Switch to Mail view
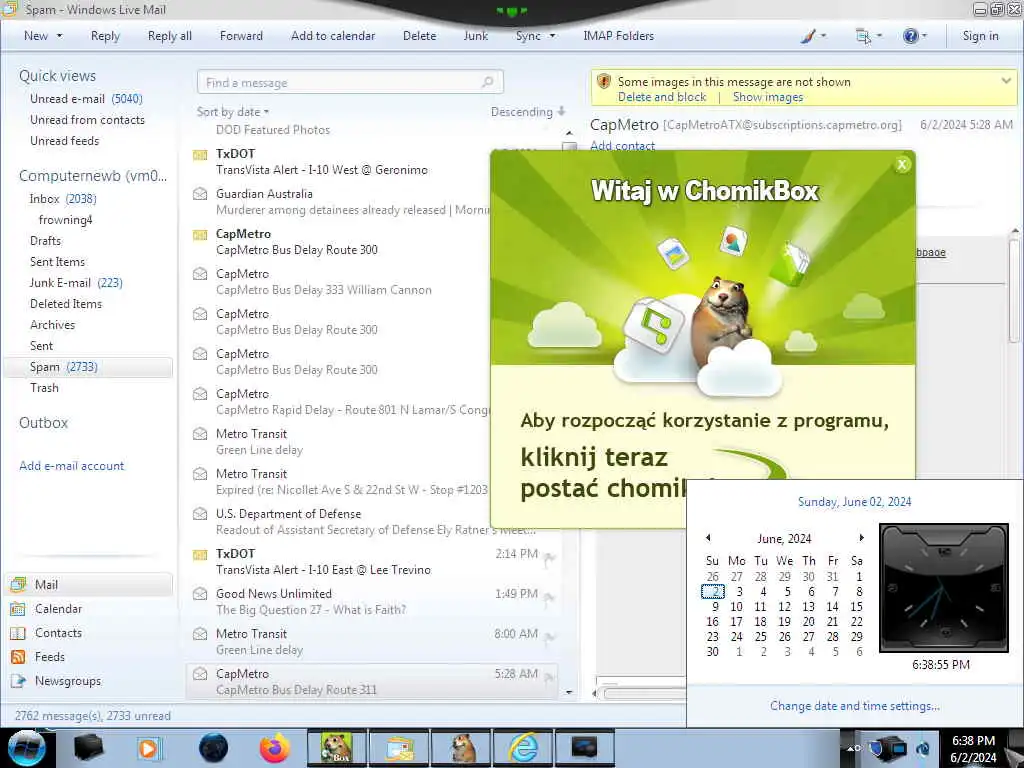 [x=89, y=584]
